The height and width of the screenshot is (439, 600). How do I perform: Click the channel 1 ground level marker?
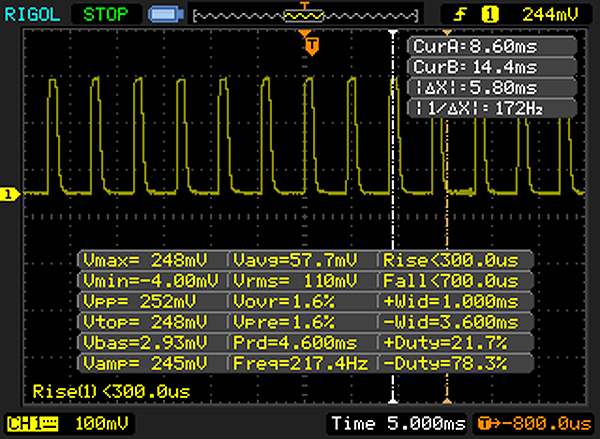click(9, 194)
